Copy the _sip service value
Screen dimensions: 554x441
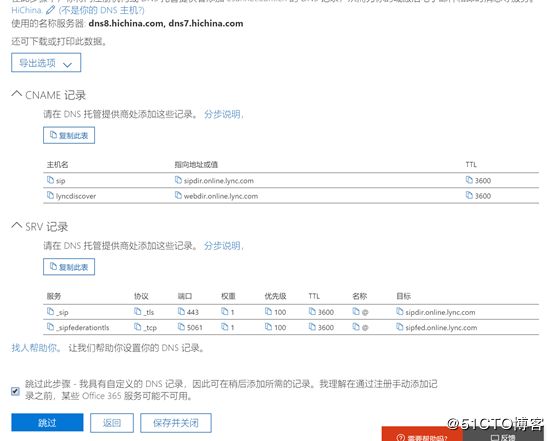coord(50,311)
